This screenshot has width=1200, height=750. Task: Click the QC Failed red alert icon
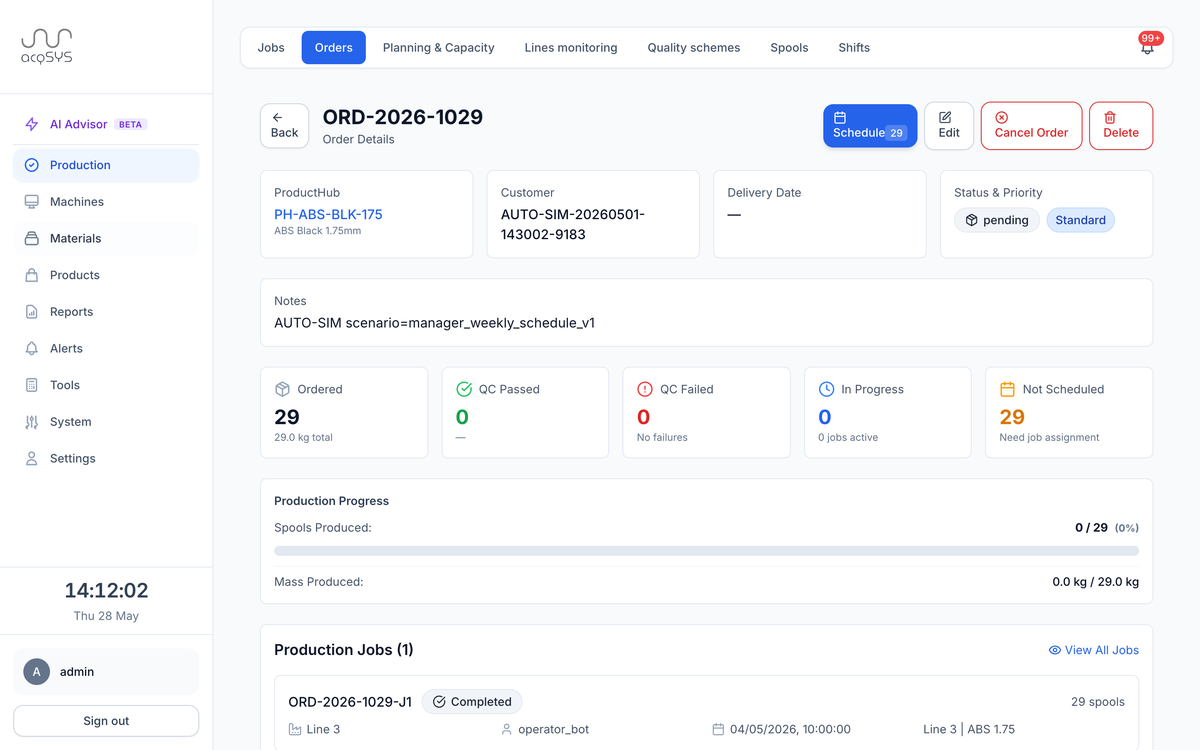click(x=645, y=389)
